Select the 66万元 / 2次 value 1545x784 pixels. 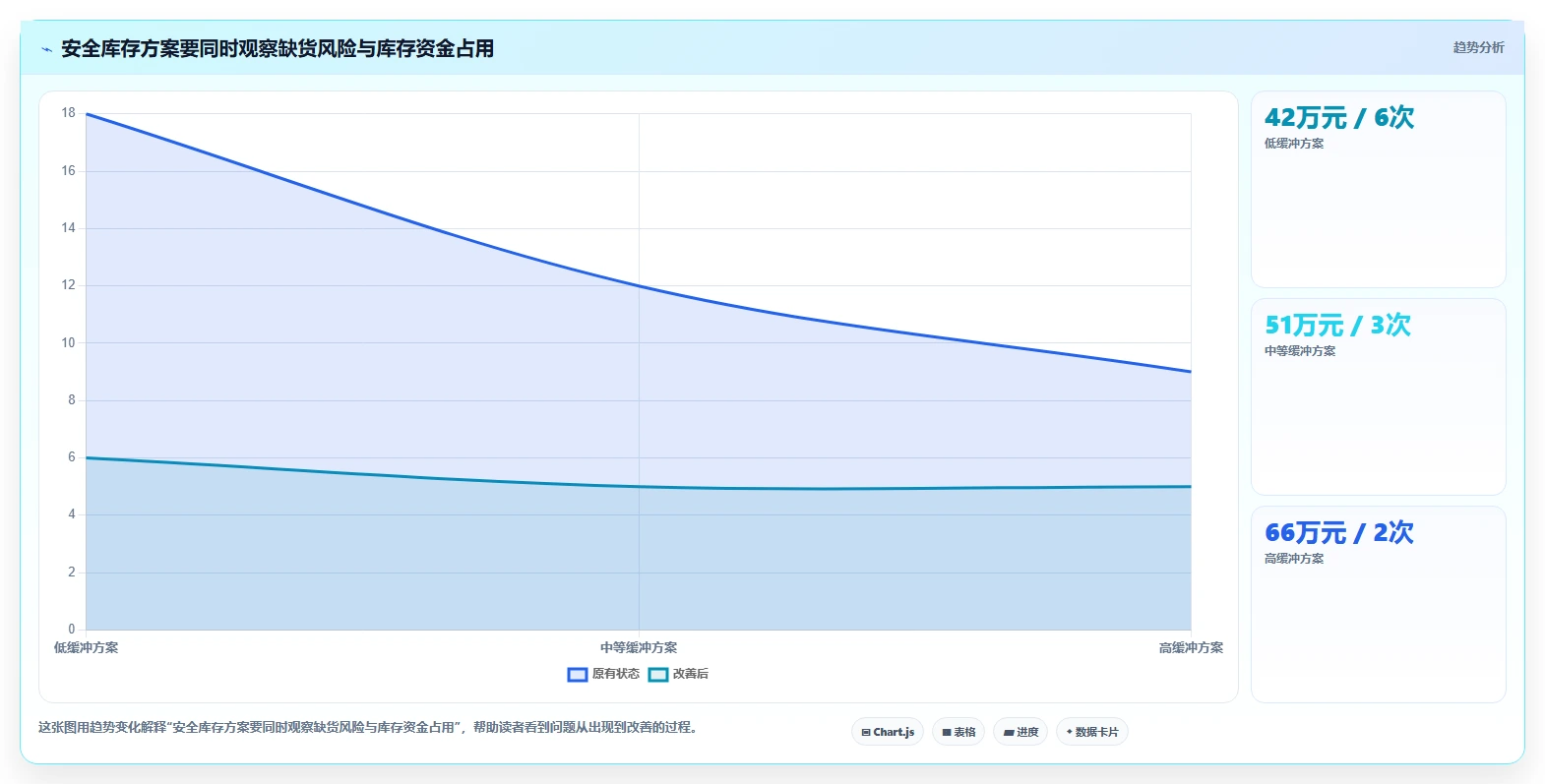point(1339,533)
